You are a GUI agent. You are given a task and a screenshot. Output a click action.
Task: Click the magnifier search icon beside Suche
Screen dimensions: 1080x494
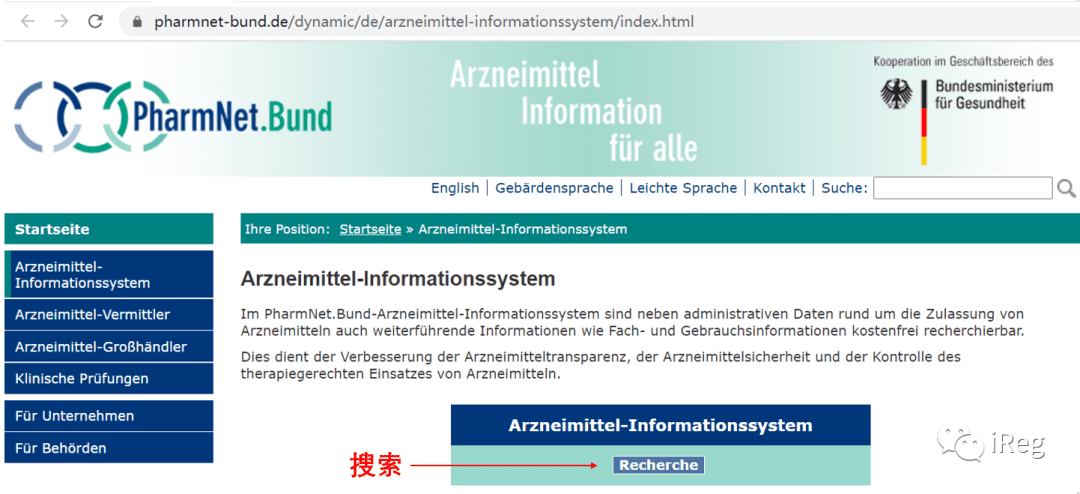(1066, 188)
